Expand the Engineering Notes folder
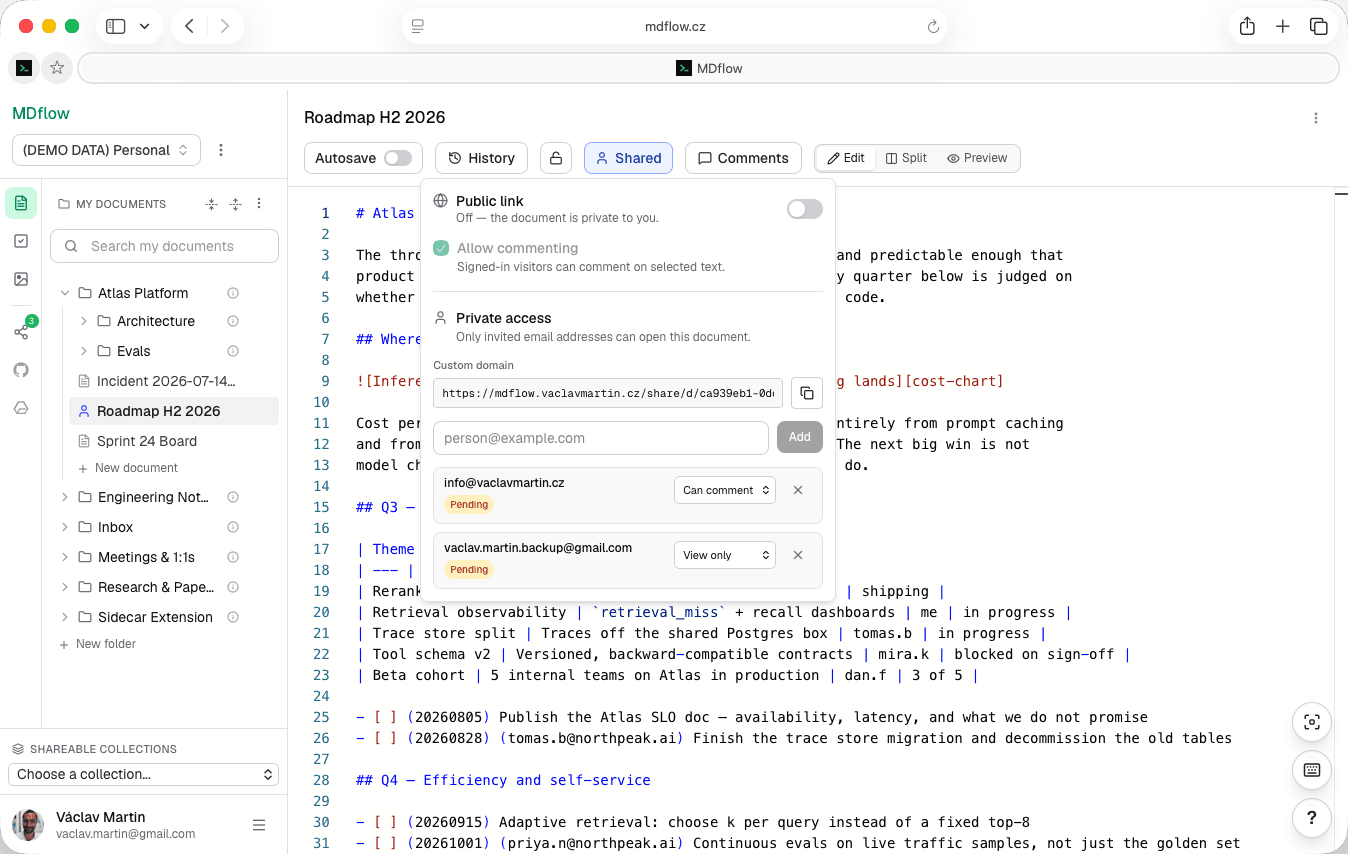Screen dimensions: 1348x854 tap(65, 497)
